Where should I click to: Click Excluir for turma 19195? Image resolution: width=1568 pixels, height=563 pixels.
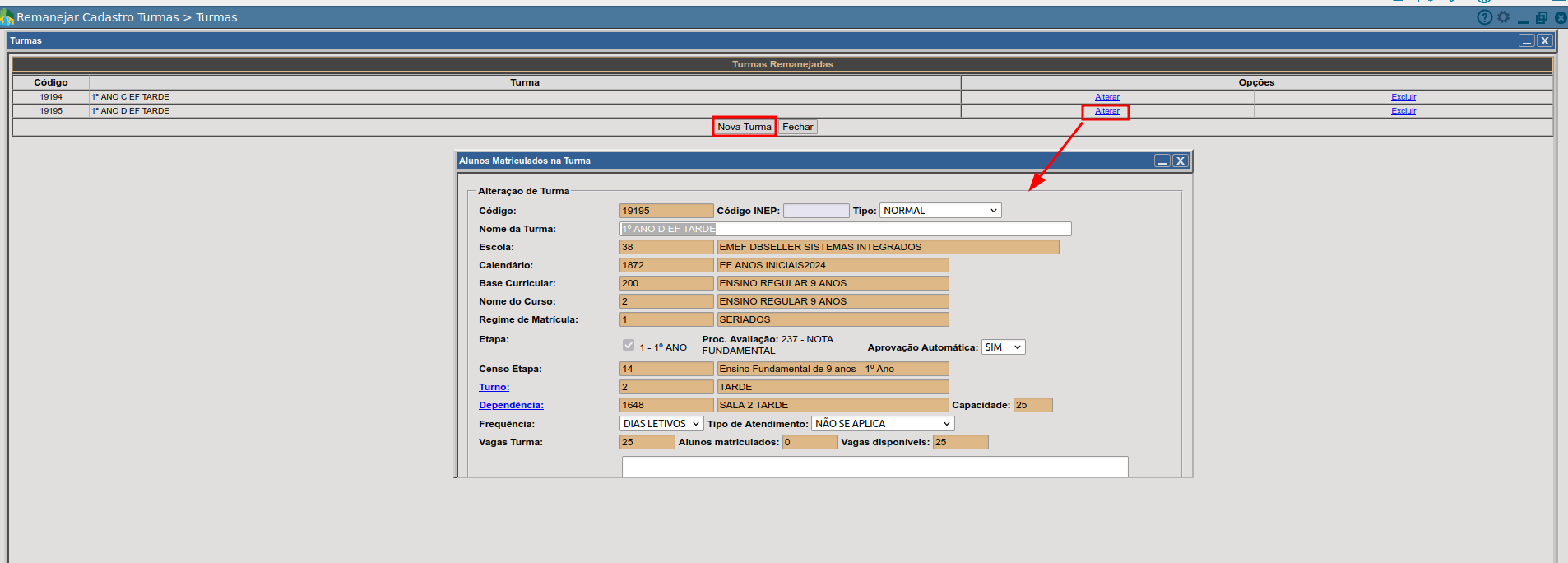[1403, 111]
